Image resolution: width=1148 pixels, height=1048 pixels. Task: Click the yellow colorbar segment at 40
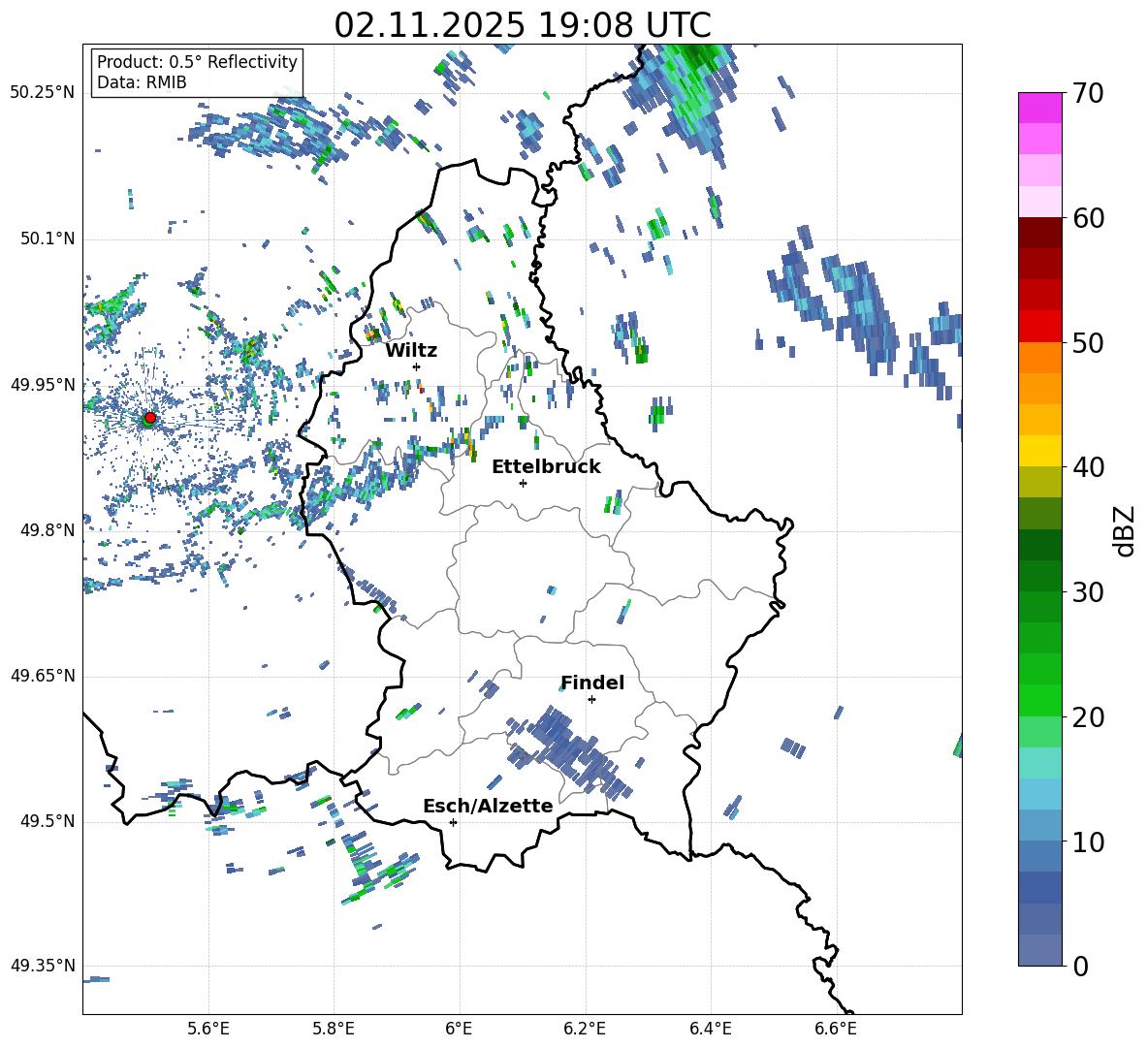point(1039,450)
